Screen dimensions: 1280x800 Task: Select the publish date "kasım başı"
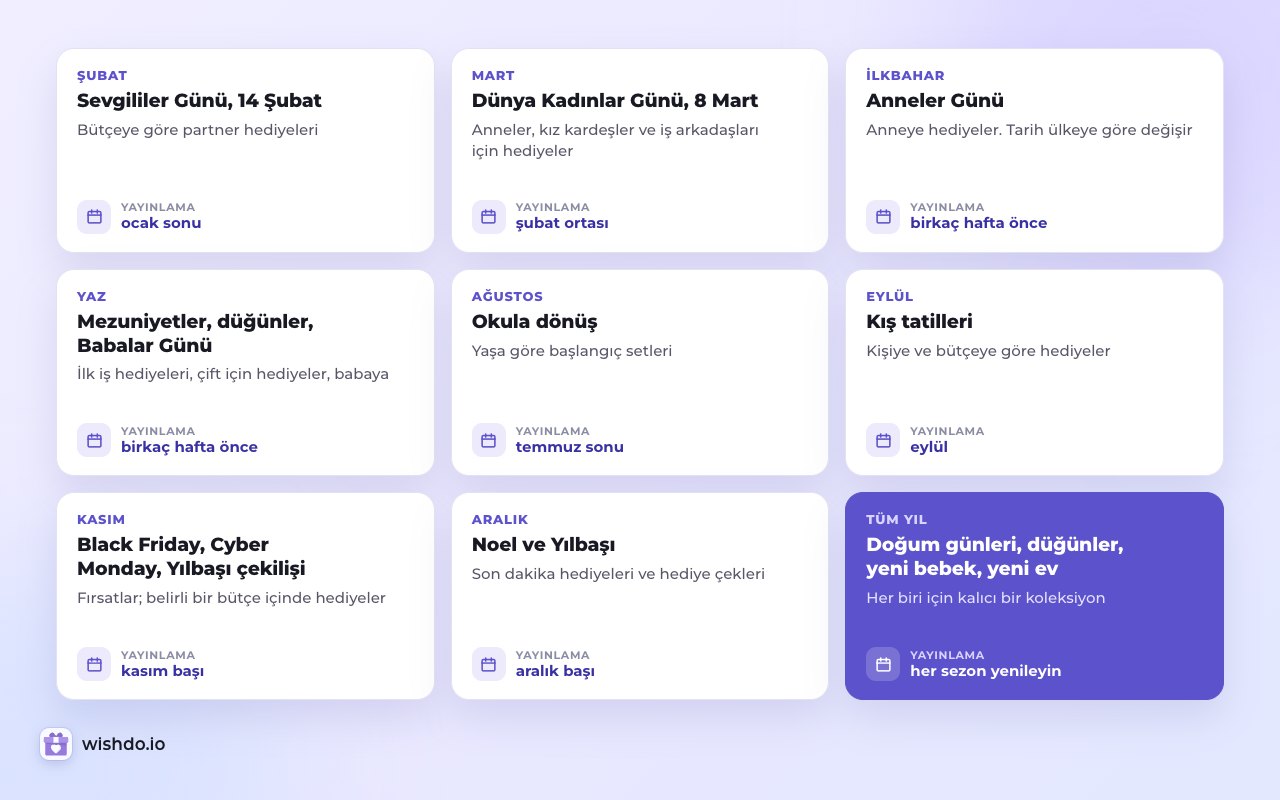(x=162, y=671)
